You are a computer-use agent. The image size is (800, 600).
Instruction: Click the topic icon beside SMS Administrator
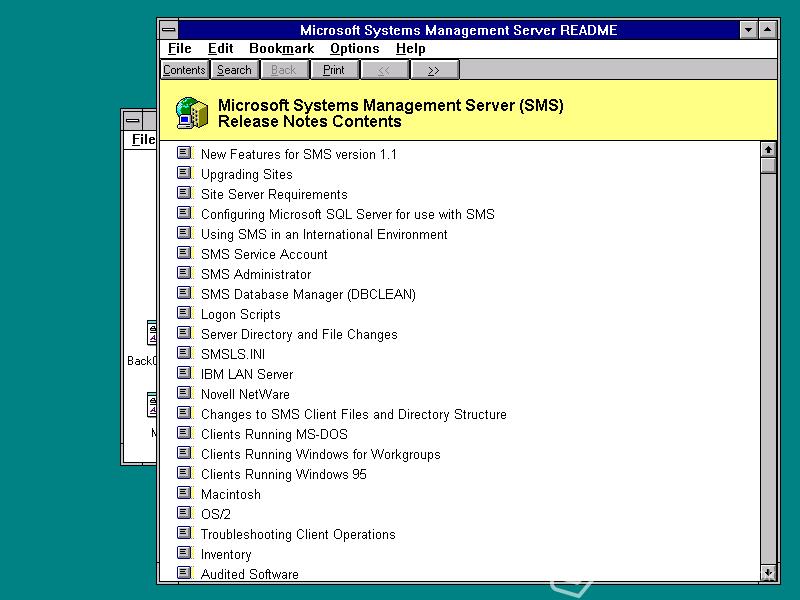pos(185,272)
